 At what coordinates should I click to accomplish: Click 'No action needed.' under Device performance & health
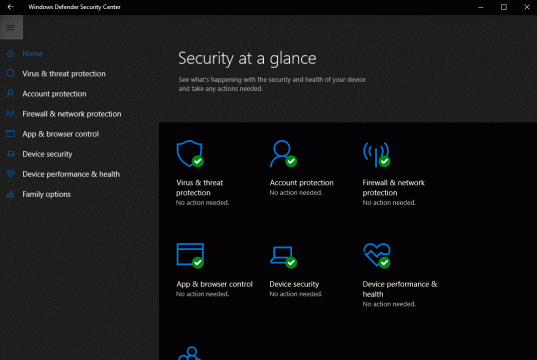click(389, 304)
